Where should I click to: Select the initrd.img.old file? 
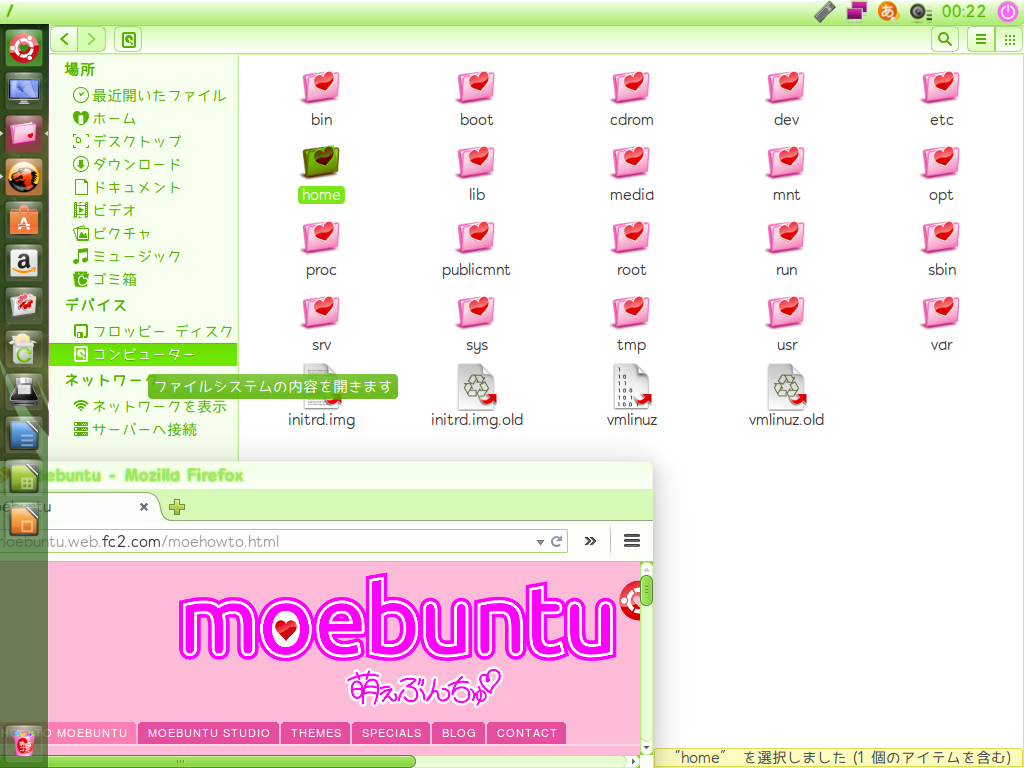(x=477, y=389)
